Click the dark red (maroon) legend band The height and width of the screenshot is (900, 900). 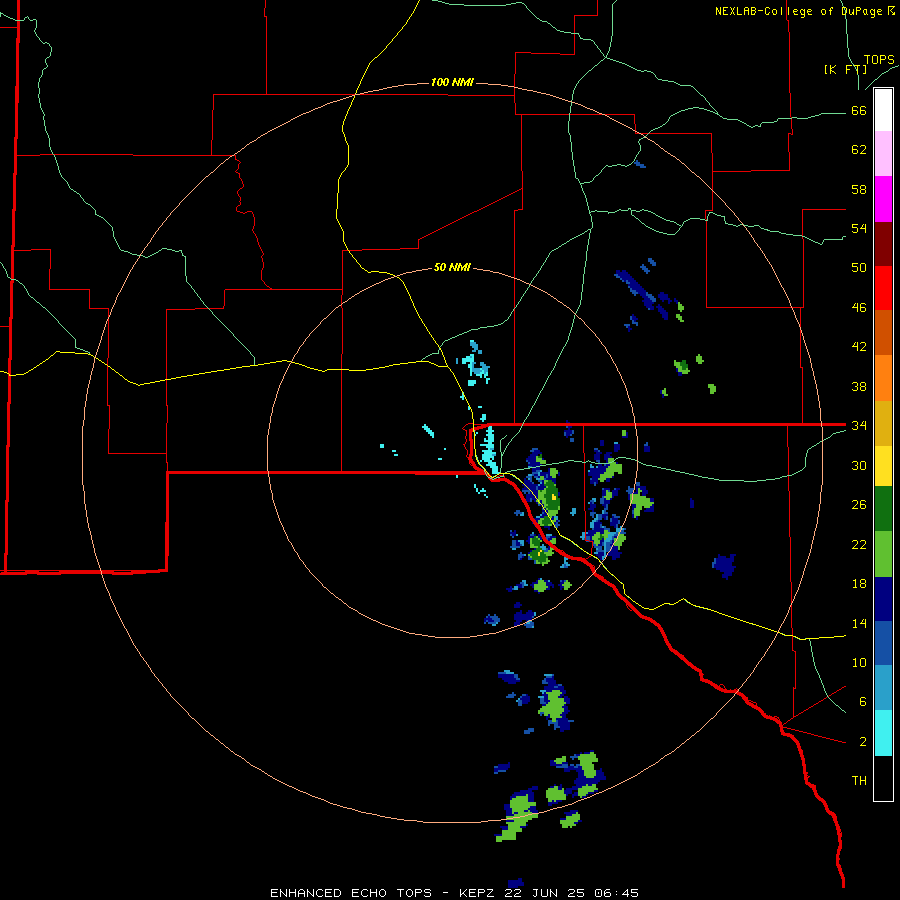(x=883, y=244)
